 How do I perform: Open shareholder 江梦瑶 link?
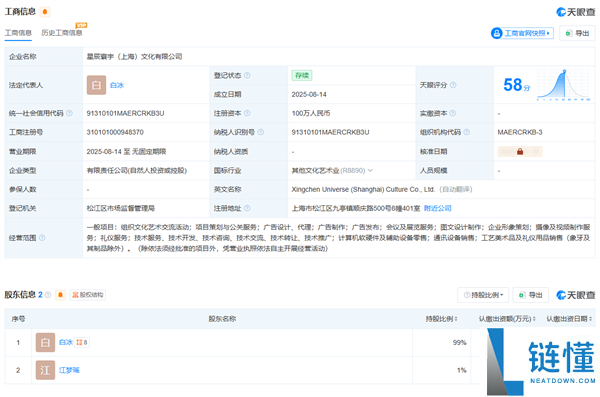click(69, 370)
